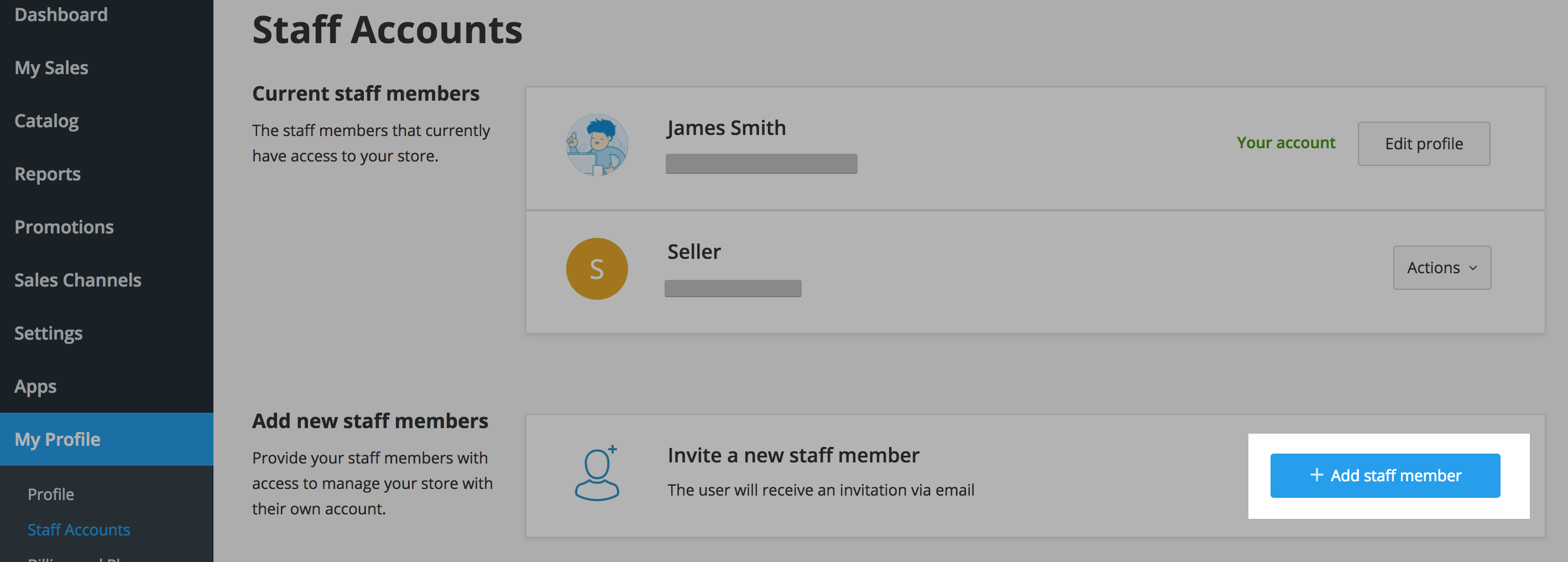Open the Promotions menu item
This screenshot has width=1568, height=562.
point(64,227)
